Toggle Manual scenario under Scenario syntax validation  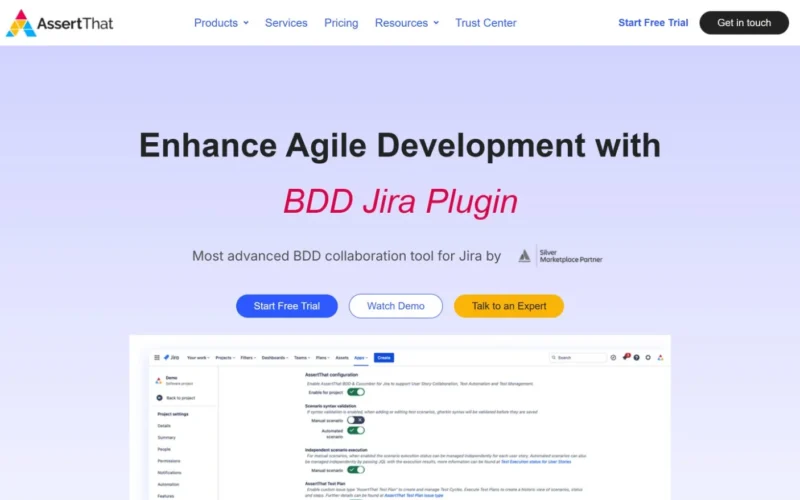[356, 420]
